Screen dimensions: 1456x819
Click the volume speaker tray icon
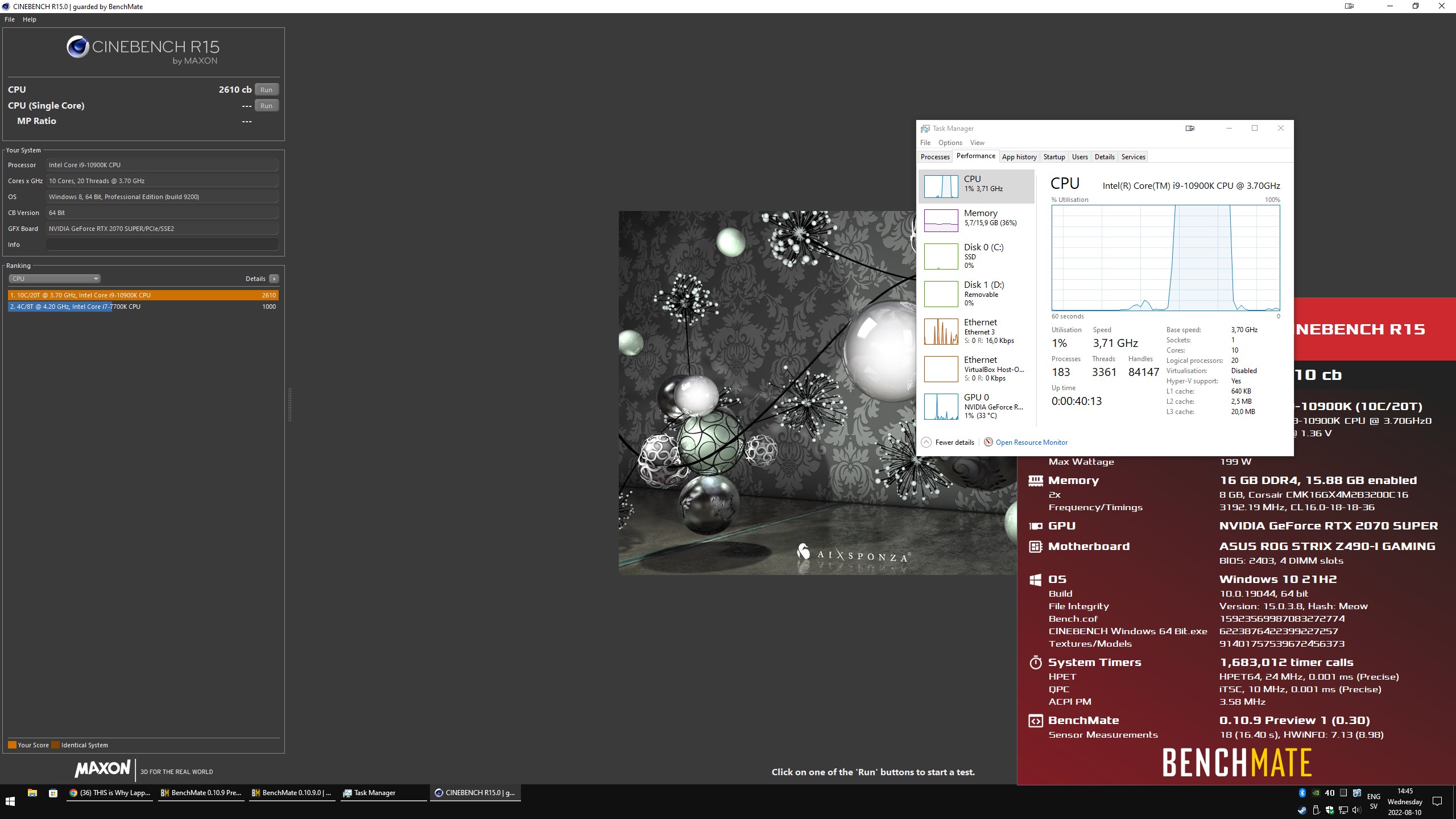click(x=1357, y=810)
